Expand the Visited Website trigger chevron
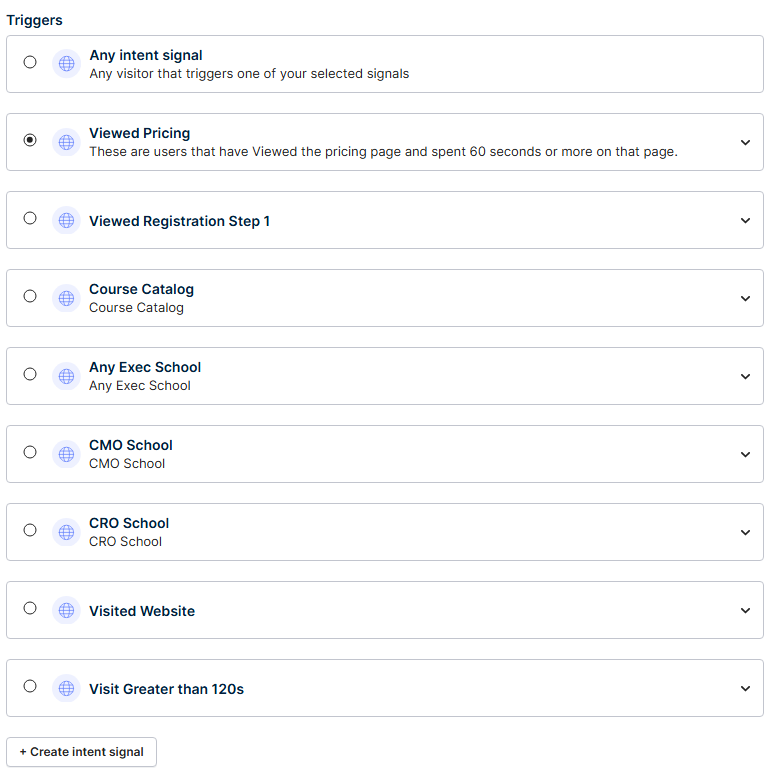The width and height of the screenshot is (773, 772). (x=745, y=610)
